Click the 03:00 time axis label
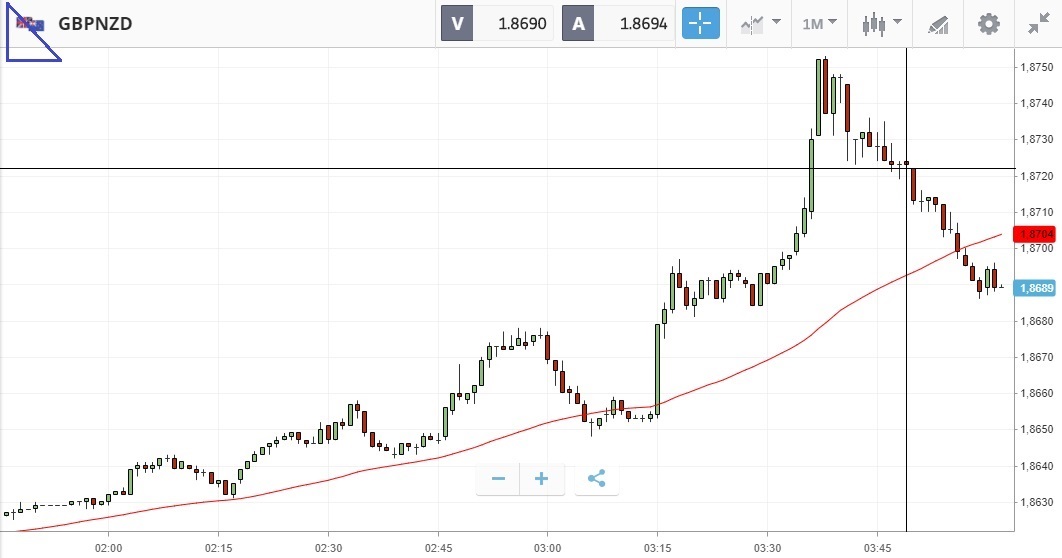1062x558 pixels. [547, 548]
